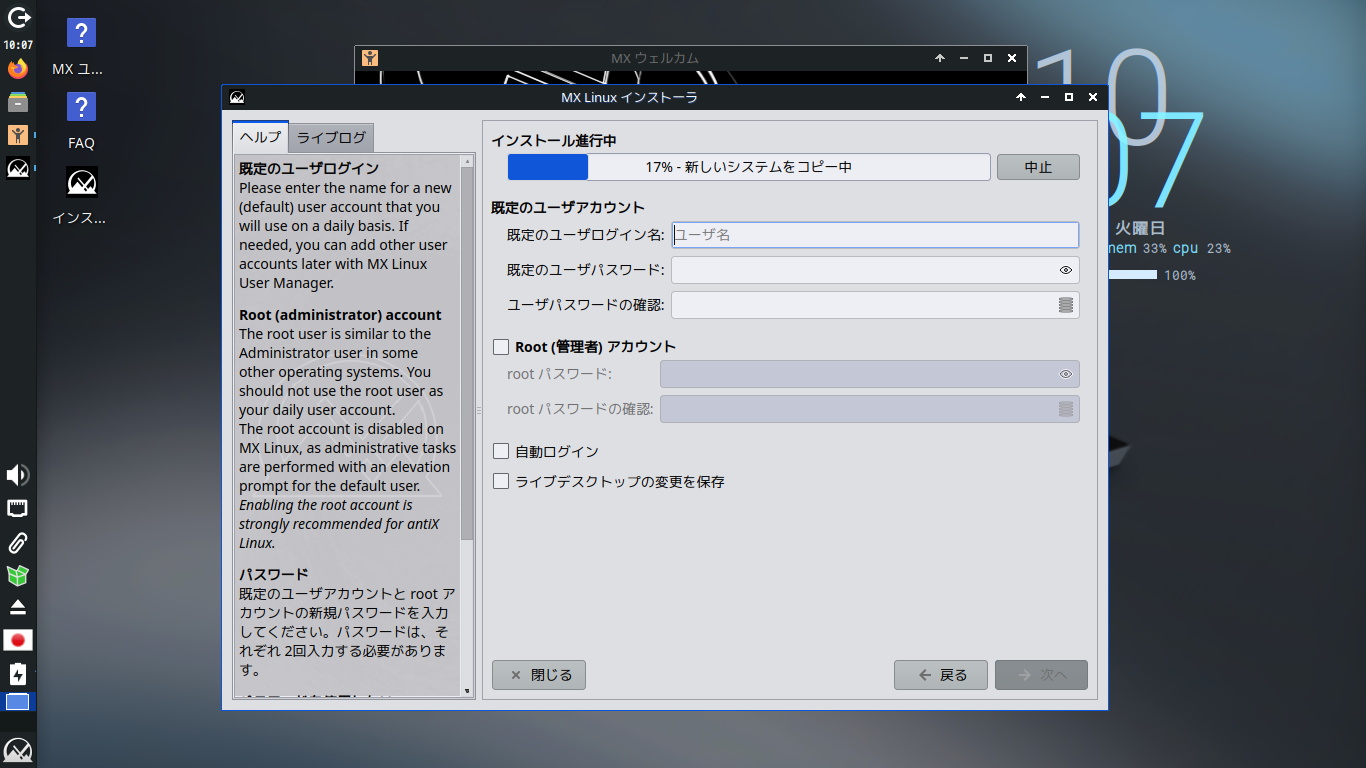1366x768 pixels.
Task: Click the root パスワード input field
Action: coord(870,374)
